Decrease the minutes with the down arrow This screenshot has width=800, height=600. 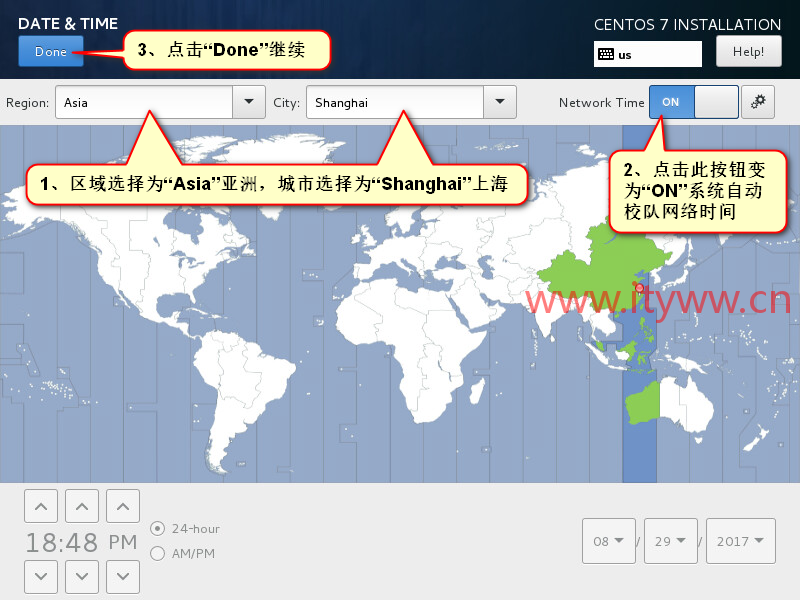pos(82,577)
